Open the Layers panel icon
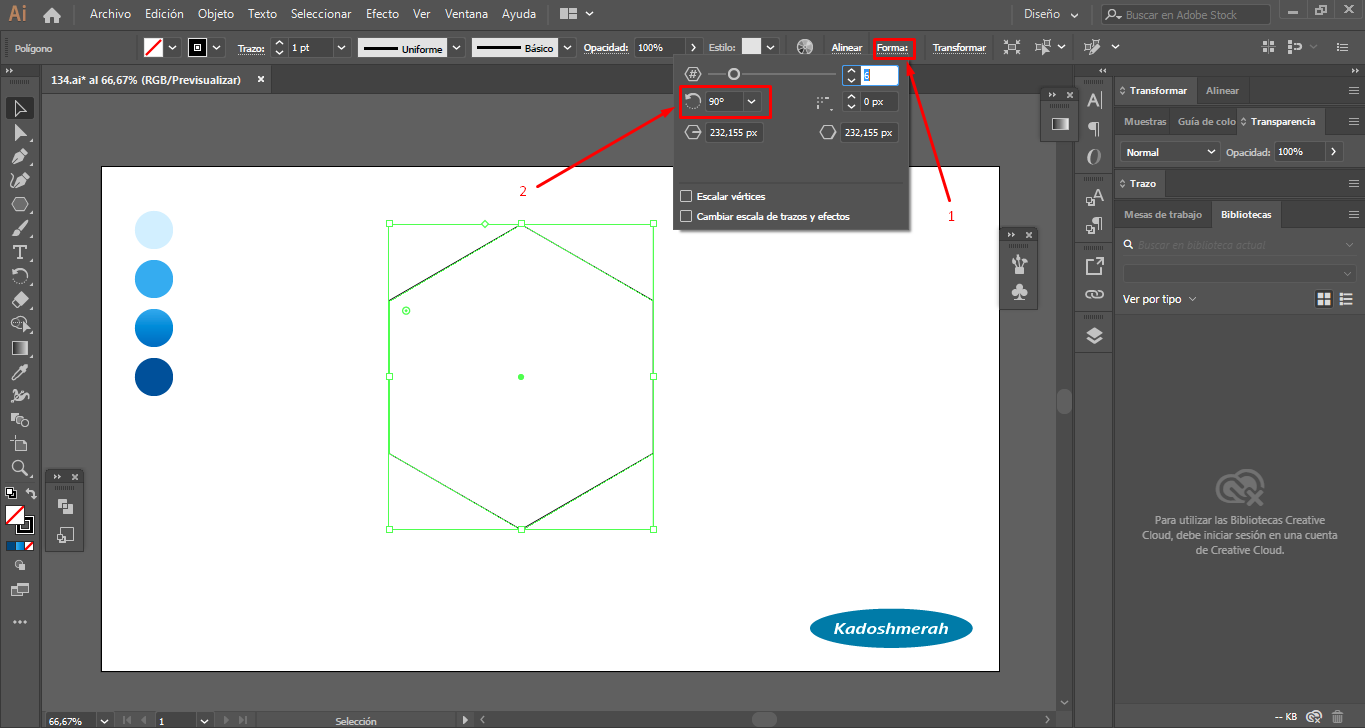Viewport: 1365px width, 728px height. (1094, 336)
